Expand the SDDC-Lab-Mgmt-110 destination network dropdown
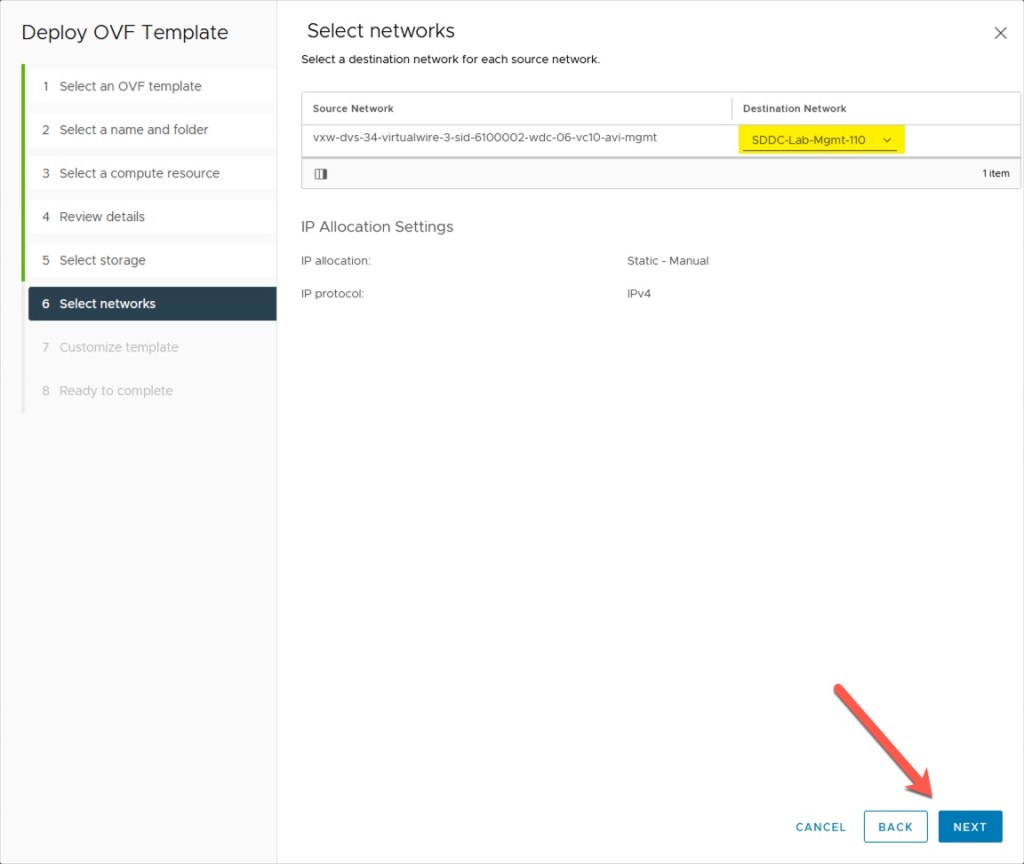 click(820, 140)
